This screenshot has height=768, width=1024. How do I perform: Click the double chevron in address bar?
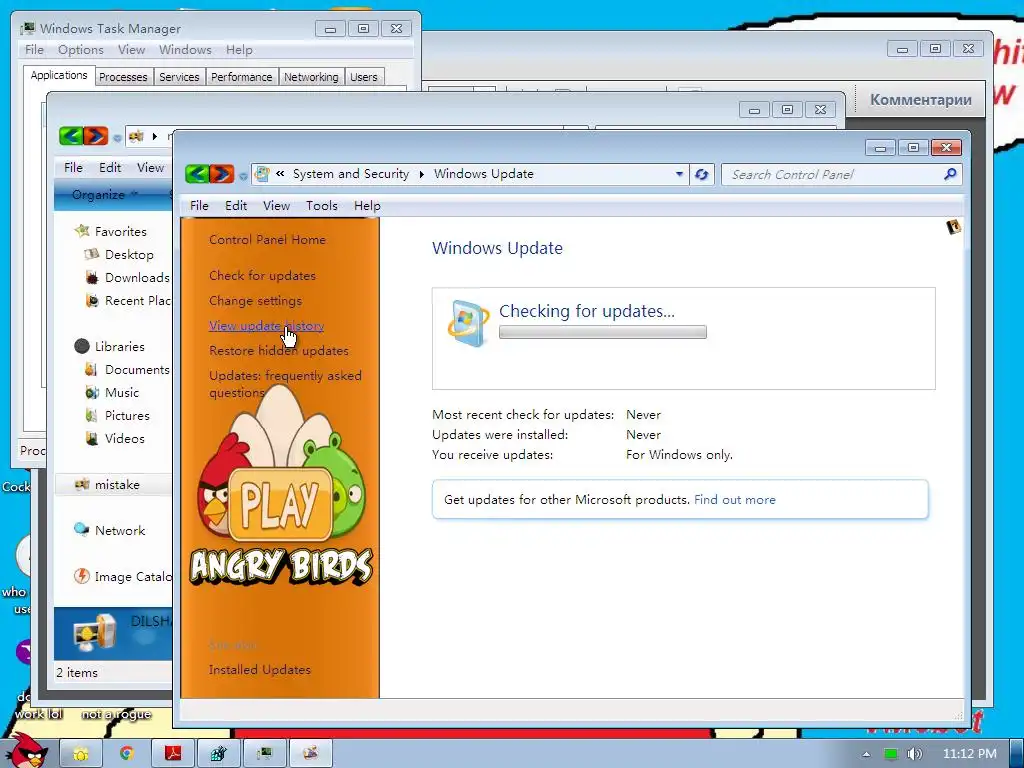(x=280, y=174)
